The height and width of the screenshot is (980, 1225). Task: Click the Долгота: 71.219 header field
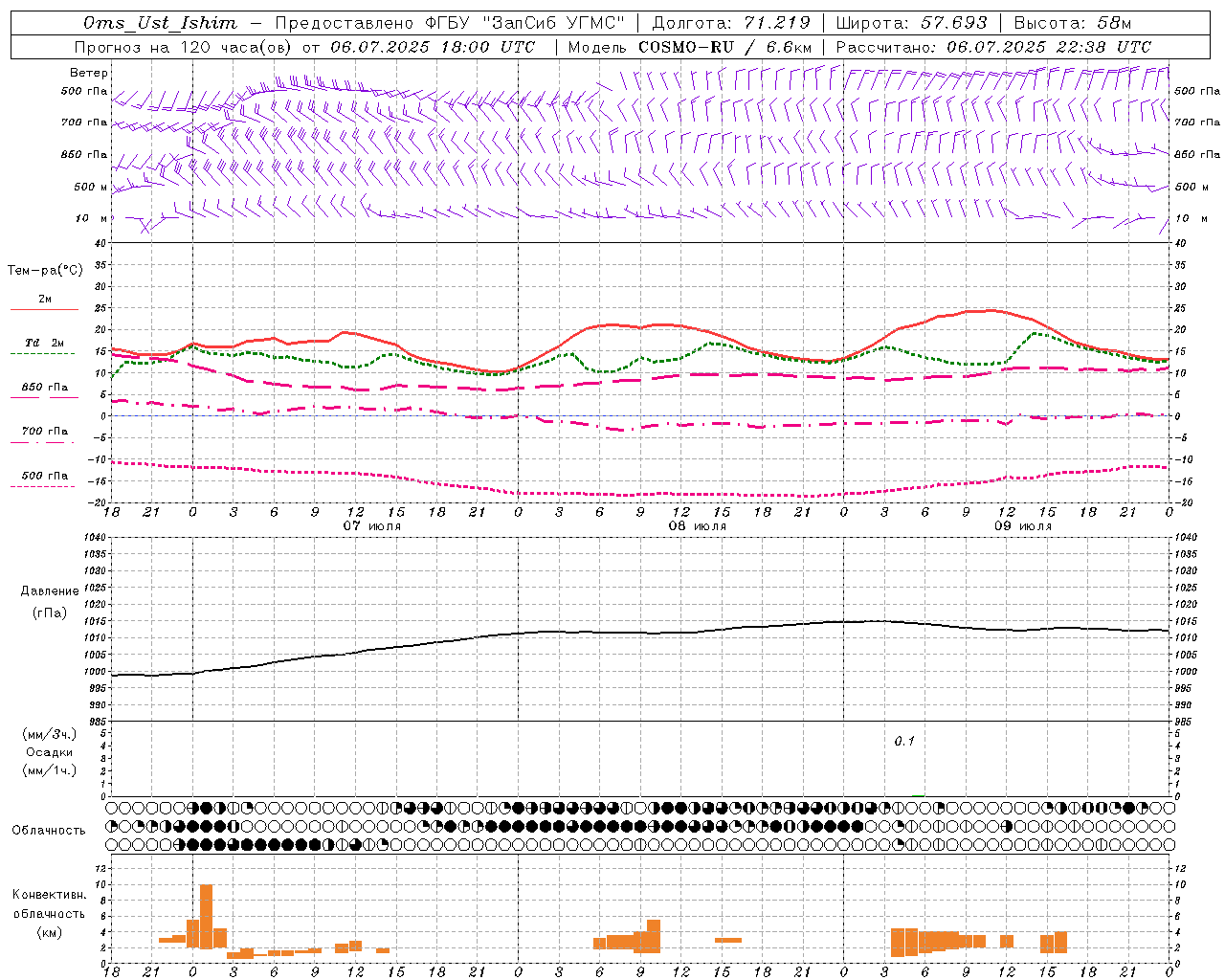click(732, 23)
